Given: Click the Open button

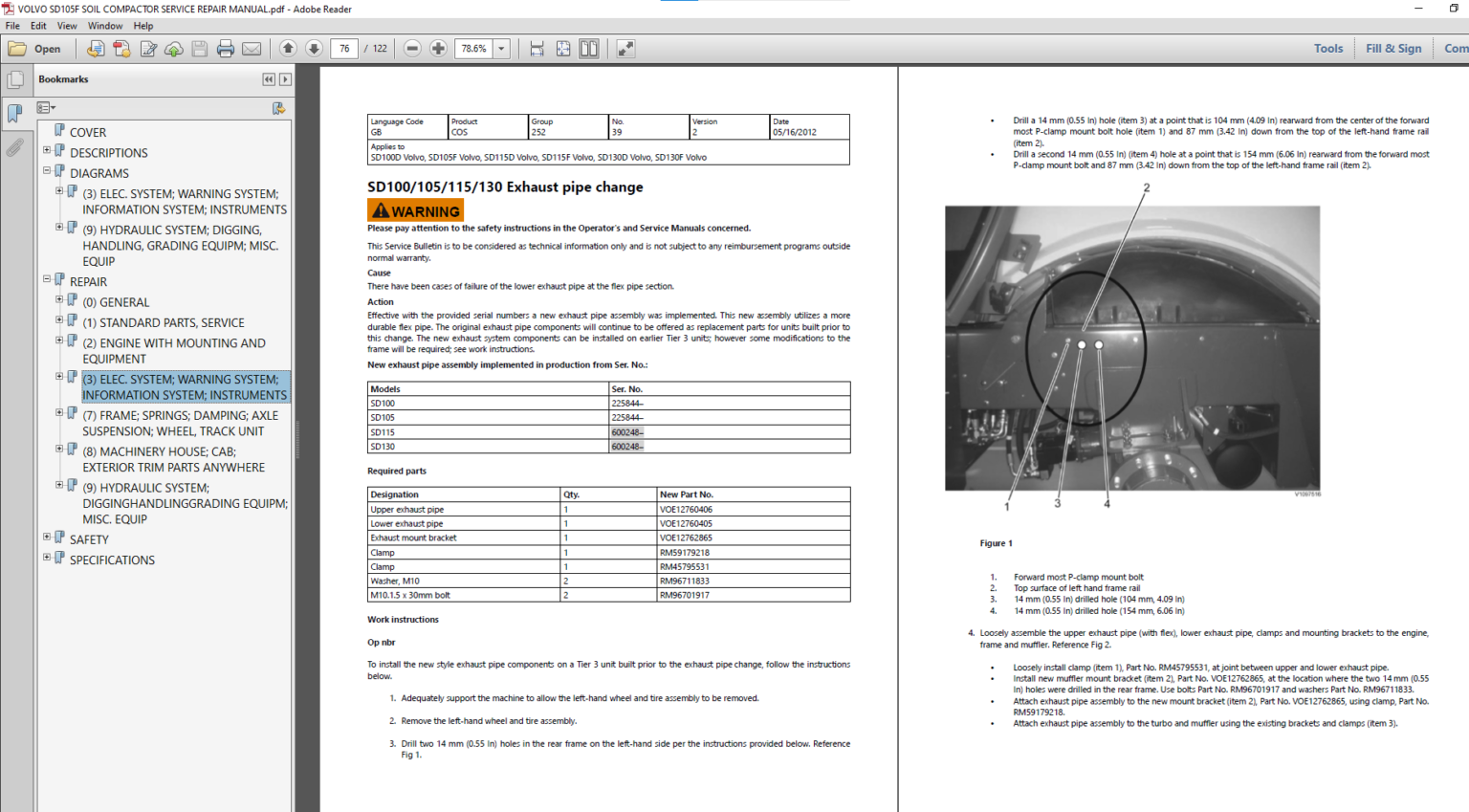Looking at the screenshot, I should coord(38,48).
